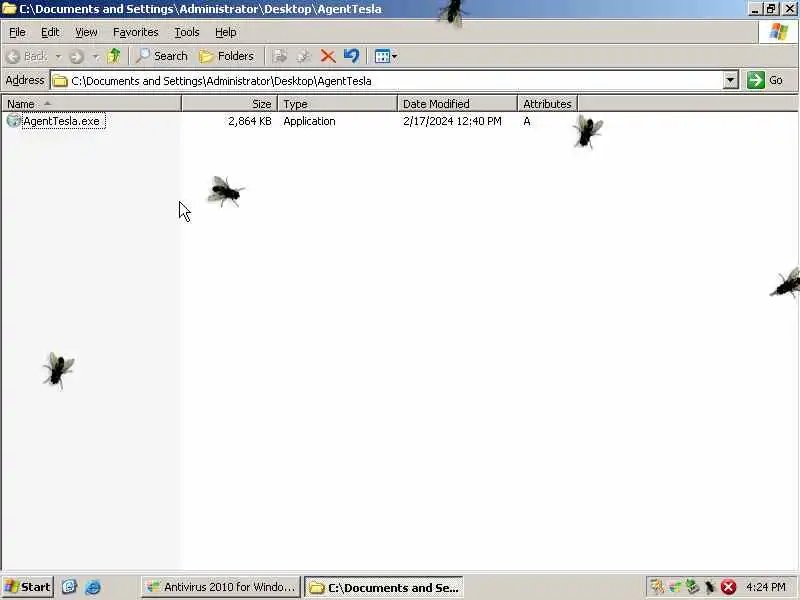Click the third system tray icon
This screenshot has width=800, height=600.
(692, 587)
